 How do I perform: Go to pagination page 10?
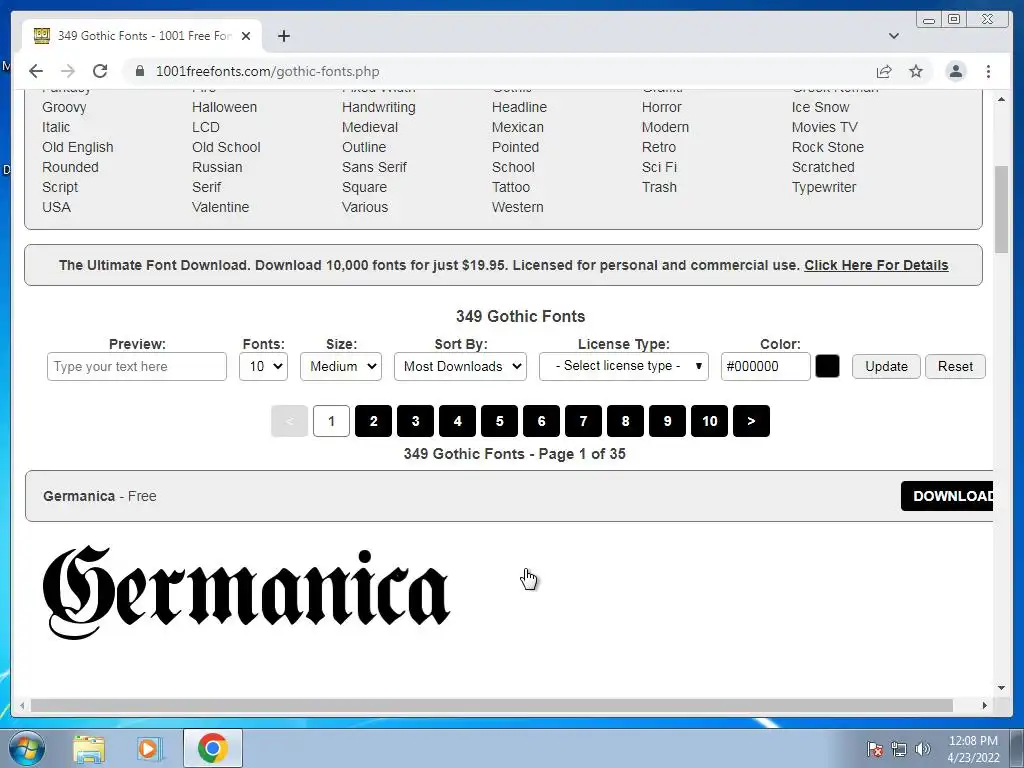click(709, 421)
